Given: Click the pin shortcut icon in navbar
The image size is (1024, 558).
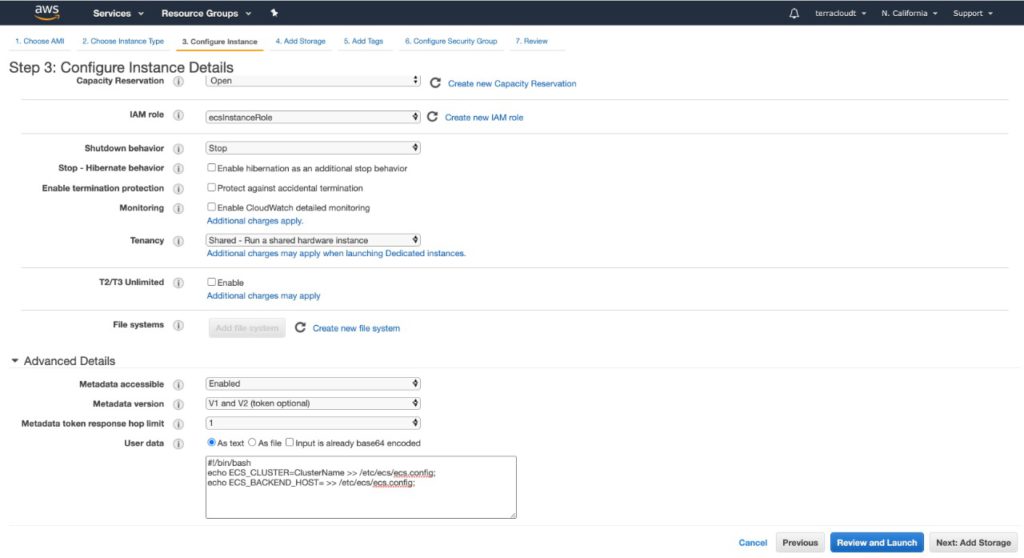Looking at the screenshot, I should pos(275,14).
